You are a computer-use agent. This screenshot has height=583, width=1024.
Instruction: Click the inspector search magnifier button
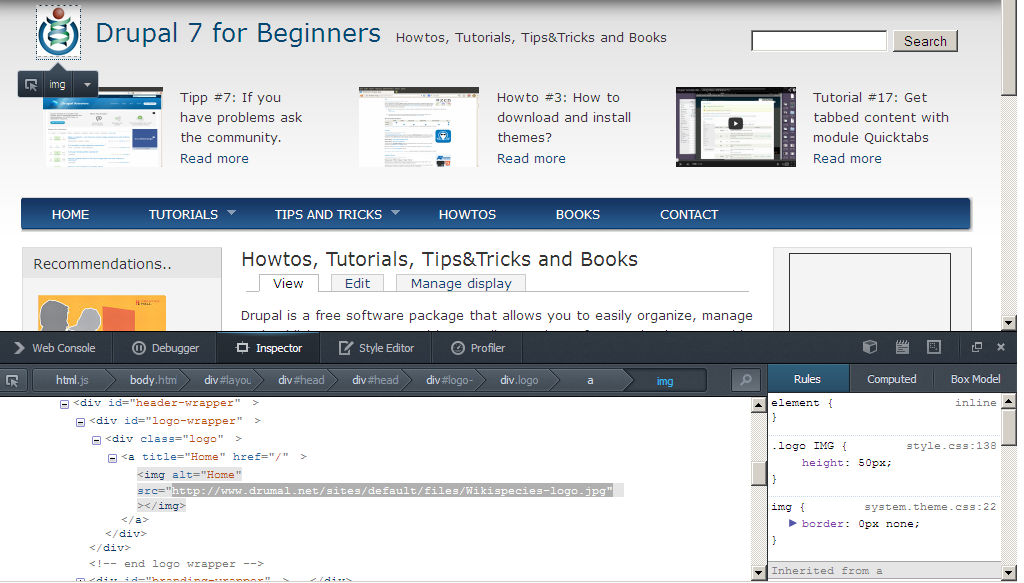click(x=746, y=379)
